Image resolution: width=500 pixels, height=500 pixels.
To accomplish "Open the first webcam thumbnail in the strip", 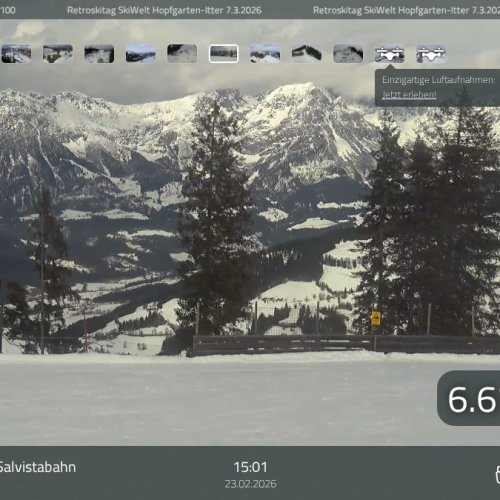I will coord(16,54).
